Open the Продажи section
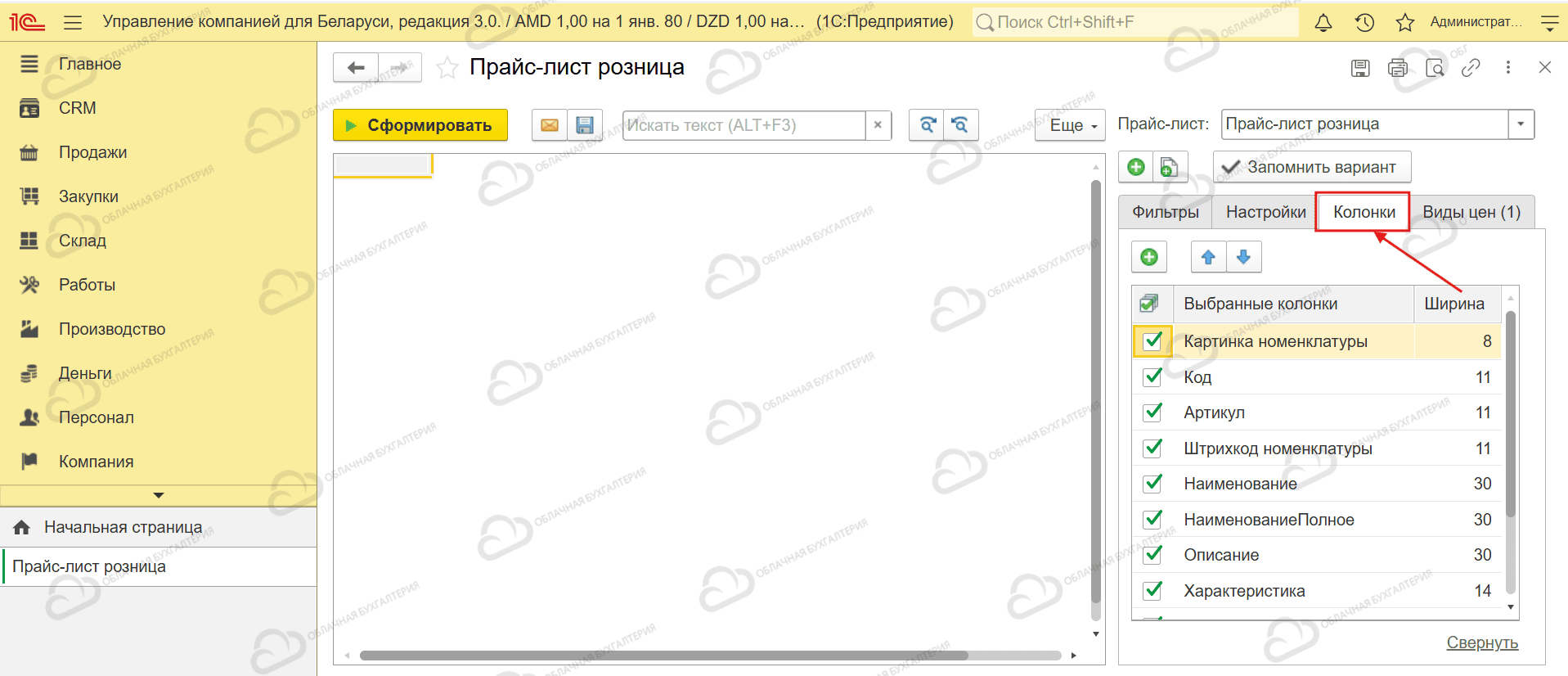The height and width of the screenshot is (676, 1568). (x=92, y=152)
